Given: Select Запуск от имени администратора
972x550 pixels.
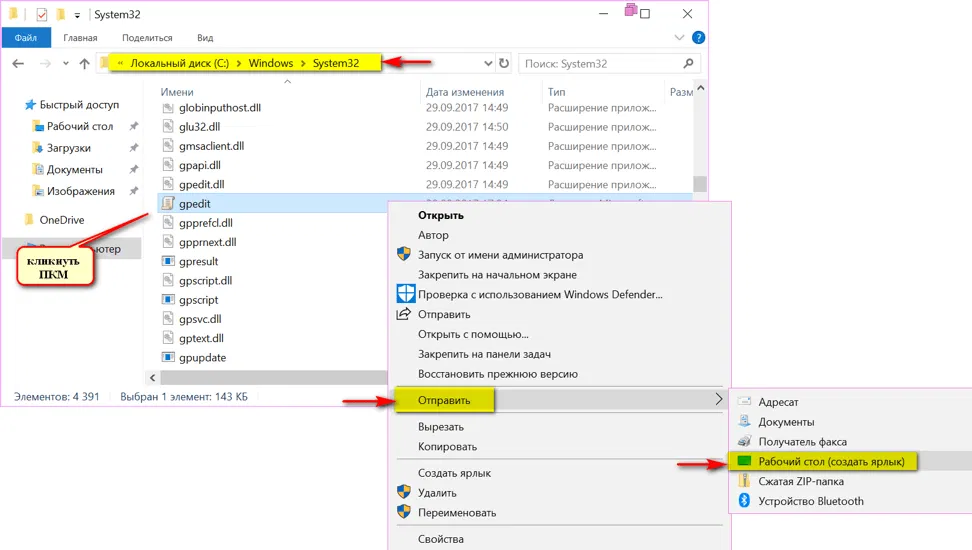Looking at the screenshot, I should [500, 255].
